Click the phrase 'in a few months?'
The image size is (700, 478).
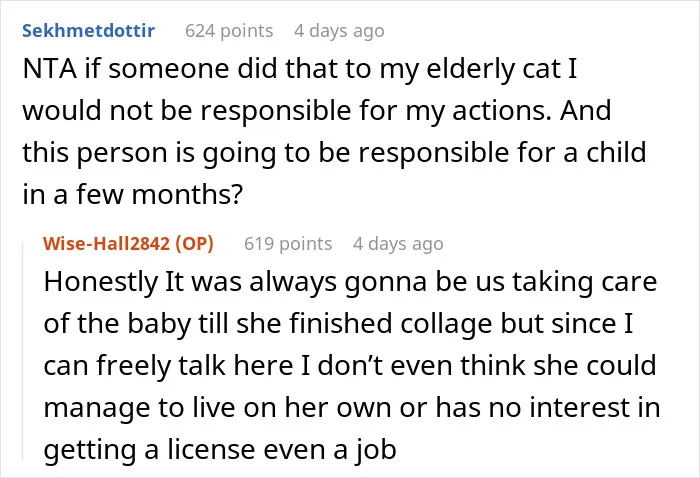coord(133,195)
